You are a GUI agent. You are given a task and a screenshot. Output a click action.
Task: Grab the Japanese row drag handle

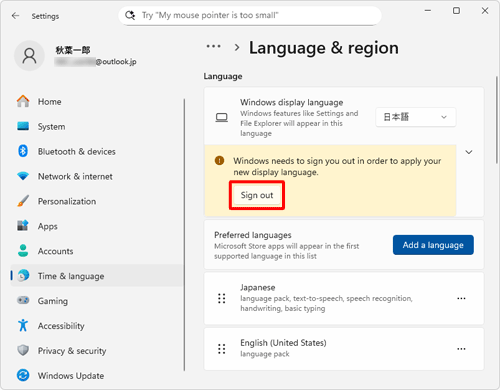(x=222, y=298)
